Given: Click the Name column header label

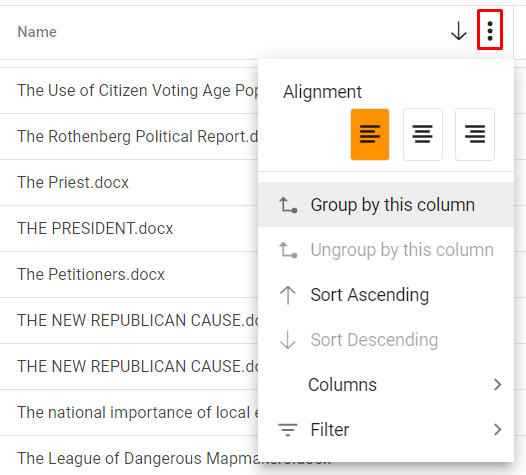Looking at the screenshot, I should coord(37,32).
